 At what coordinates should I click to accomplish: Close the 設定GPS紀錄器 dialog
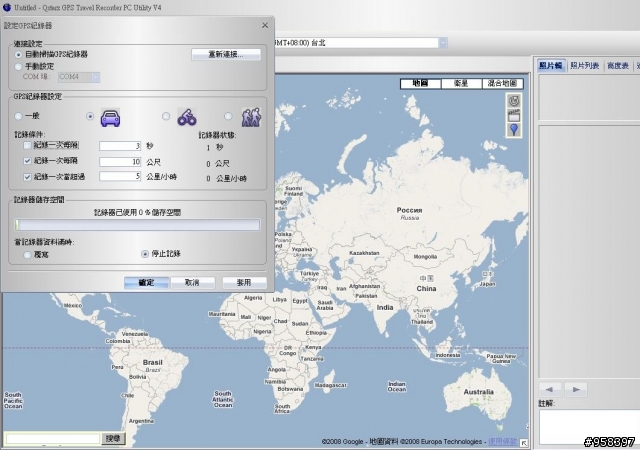[265, 25]
